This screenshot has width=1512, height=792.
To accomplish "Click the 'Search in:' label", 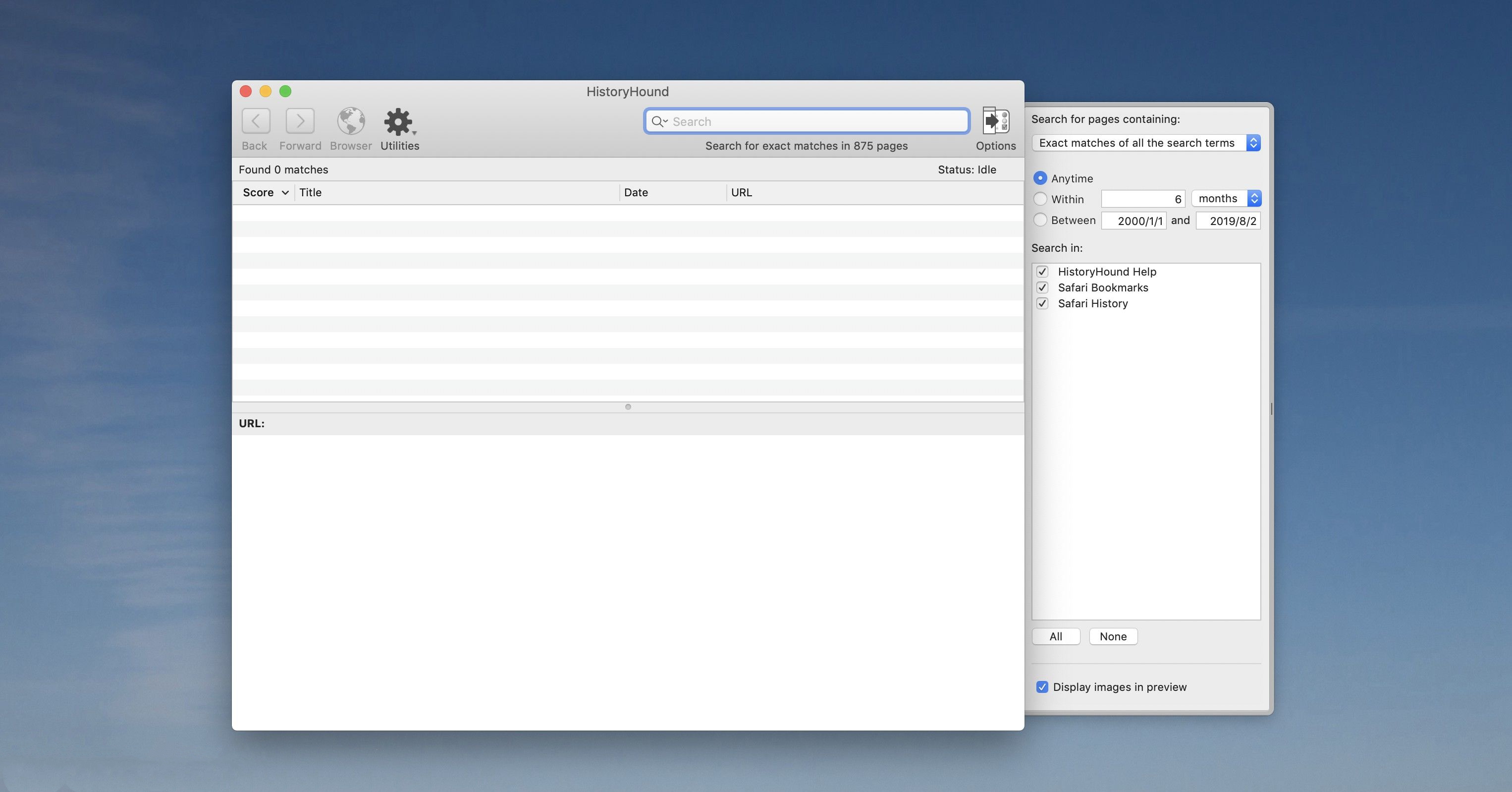I will tap(1057, 248).
